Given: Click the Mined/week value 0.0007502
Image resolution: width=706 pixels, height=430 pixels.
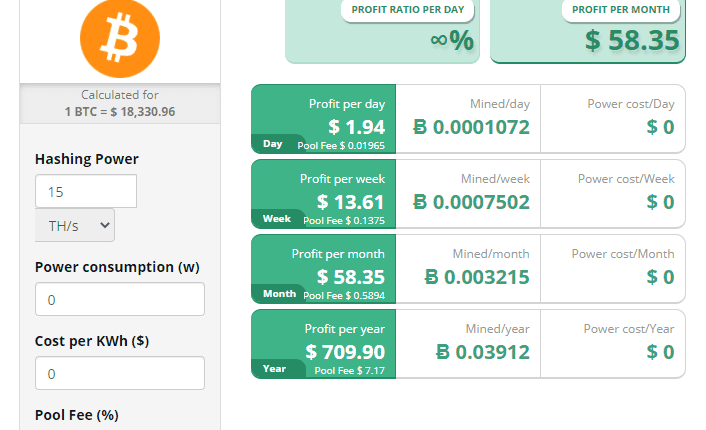Looking at the screenshot, I should tap(471, 202).
